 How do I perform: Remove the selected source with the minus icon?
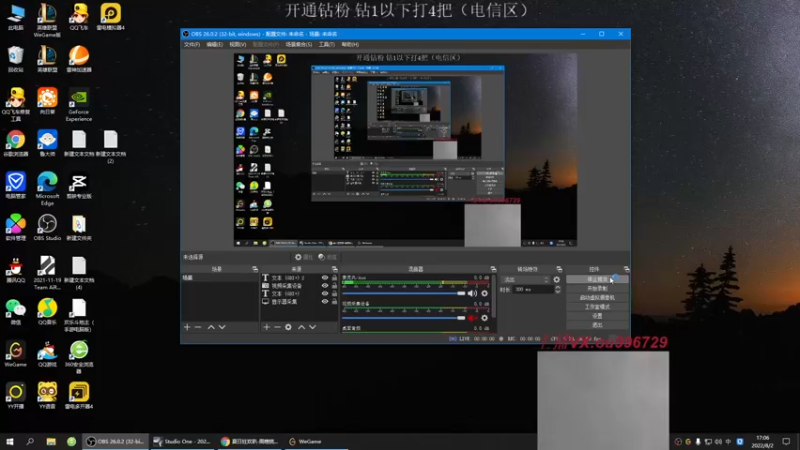click(x=277, y=327)
